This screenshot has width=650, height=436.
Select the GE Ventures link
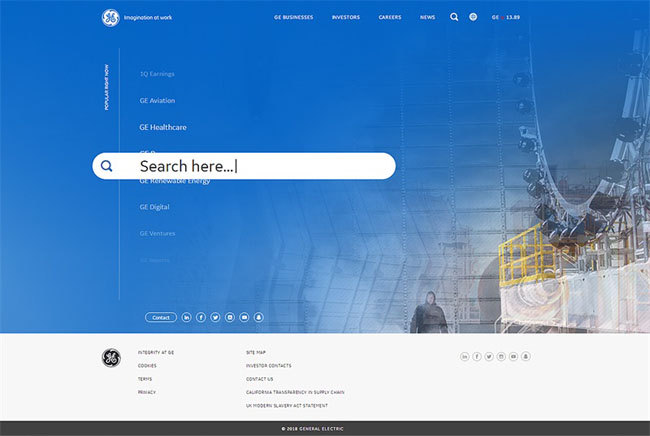[157, 233]
